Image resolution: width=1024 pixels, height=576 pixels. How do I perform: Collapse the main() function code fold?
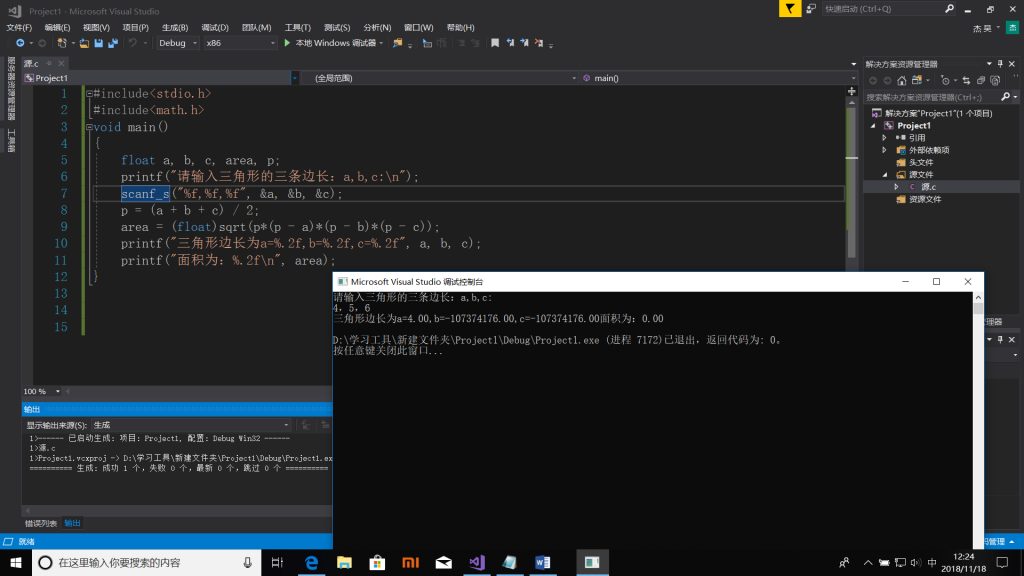(x=89, y=127)
